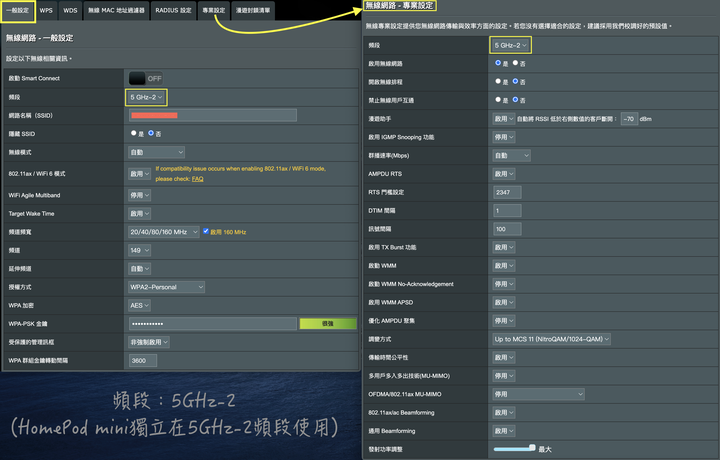The height and width of the screenshot is (460, 720).
Task: Open the 無線 MAC 地址過濾器 tab
Action: (x=116, y=11)
